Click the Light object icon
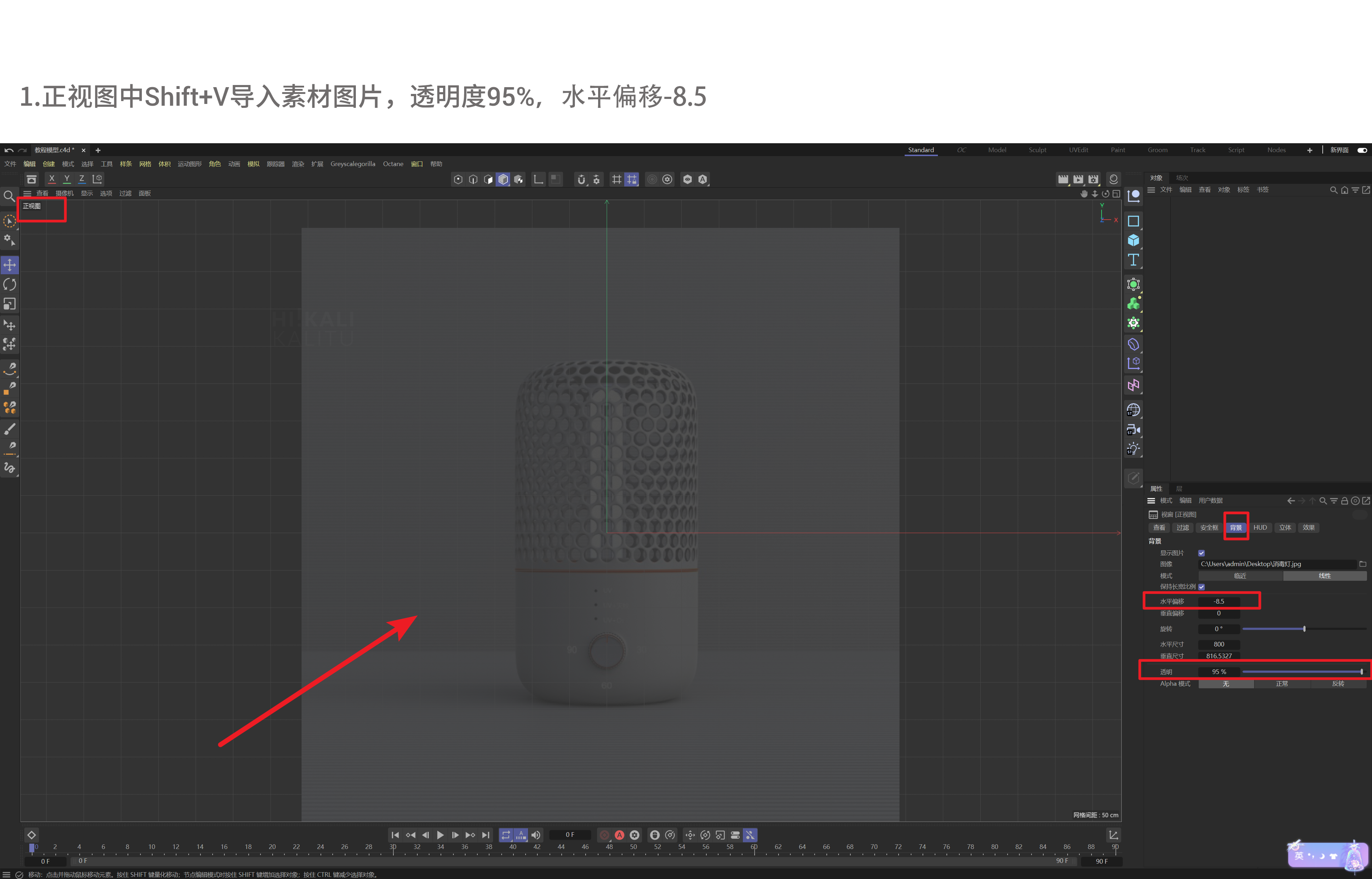This screenshot has width=1372, height=879. 1133,449
